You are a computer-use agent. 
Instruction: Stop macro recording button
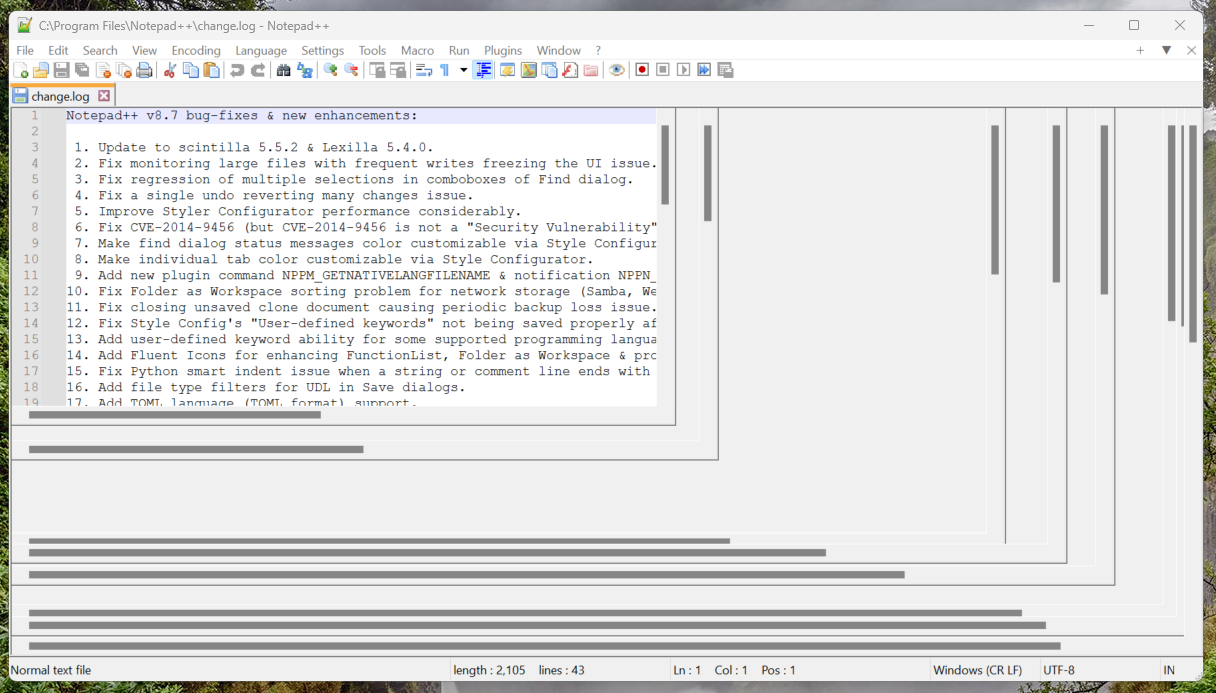click(x=663, y=70)
